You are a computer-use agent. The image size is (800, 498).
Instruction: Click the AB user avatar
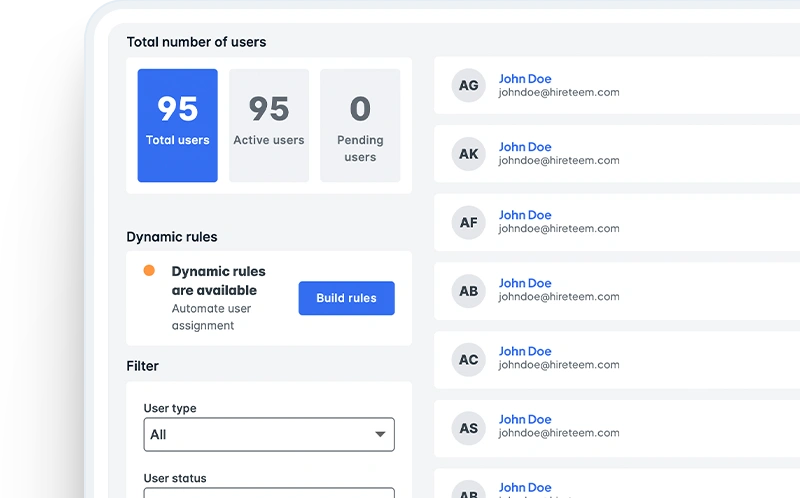click(x=468, y=291)
